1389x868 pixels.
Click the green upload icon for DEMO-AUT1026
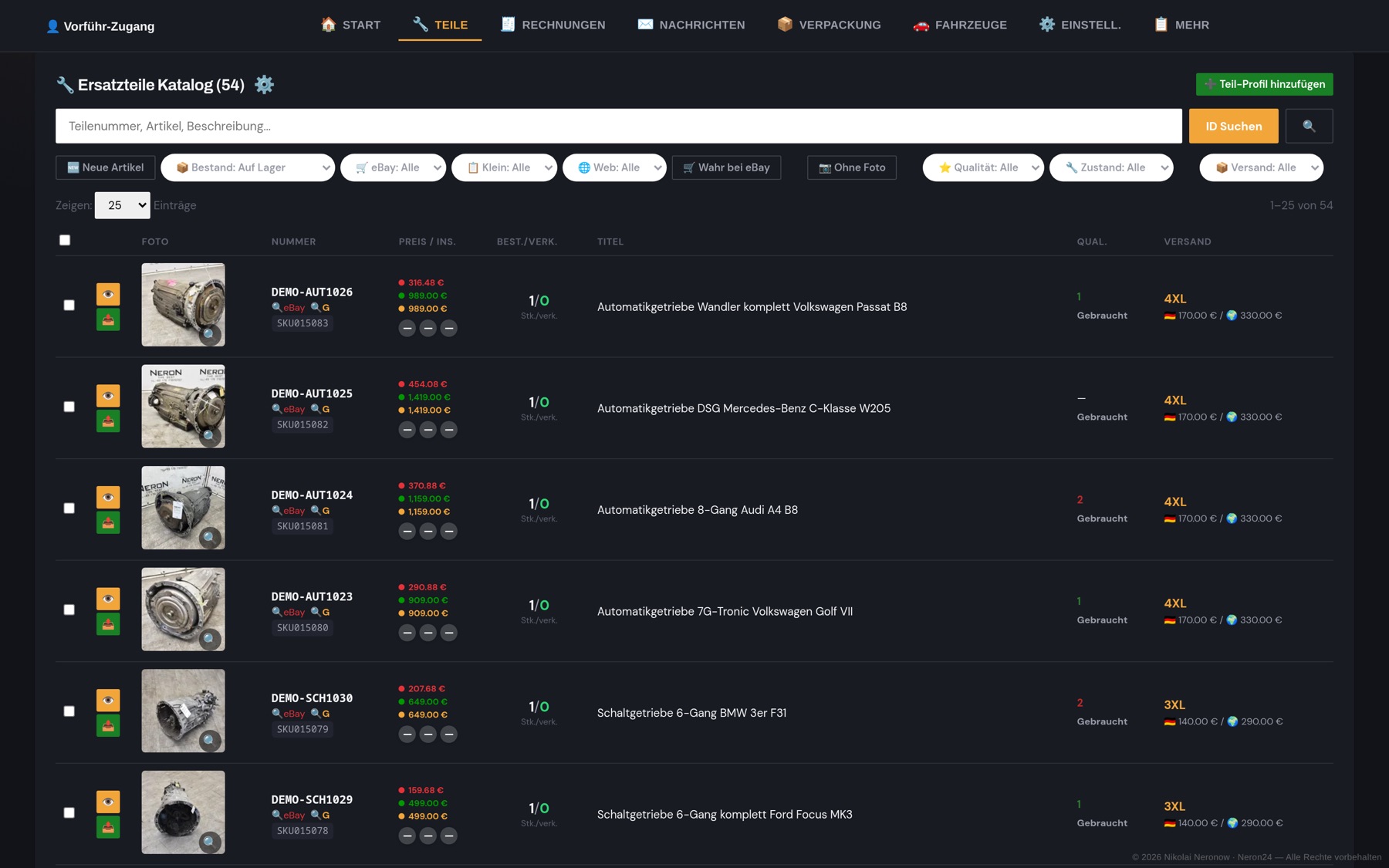tap(108, 319)
